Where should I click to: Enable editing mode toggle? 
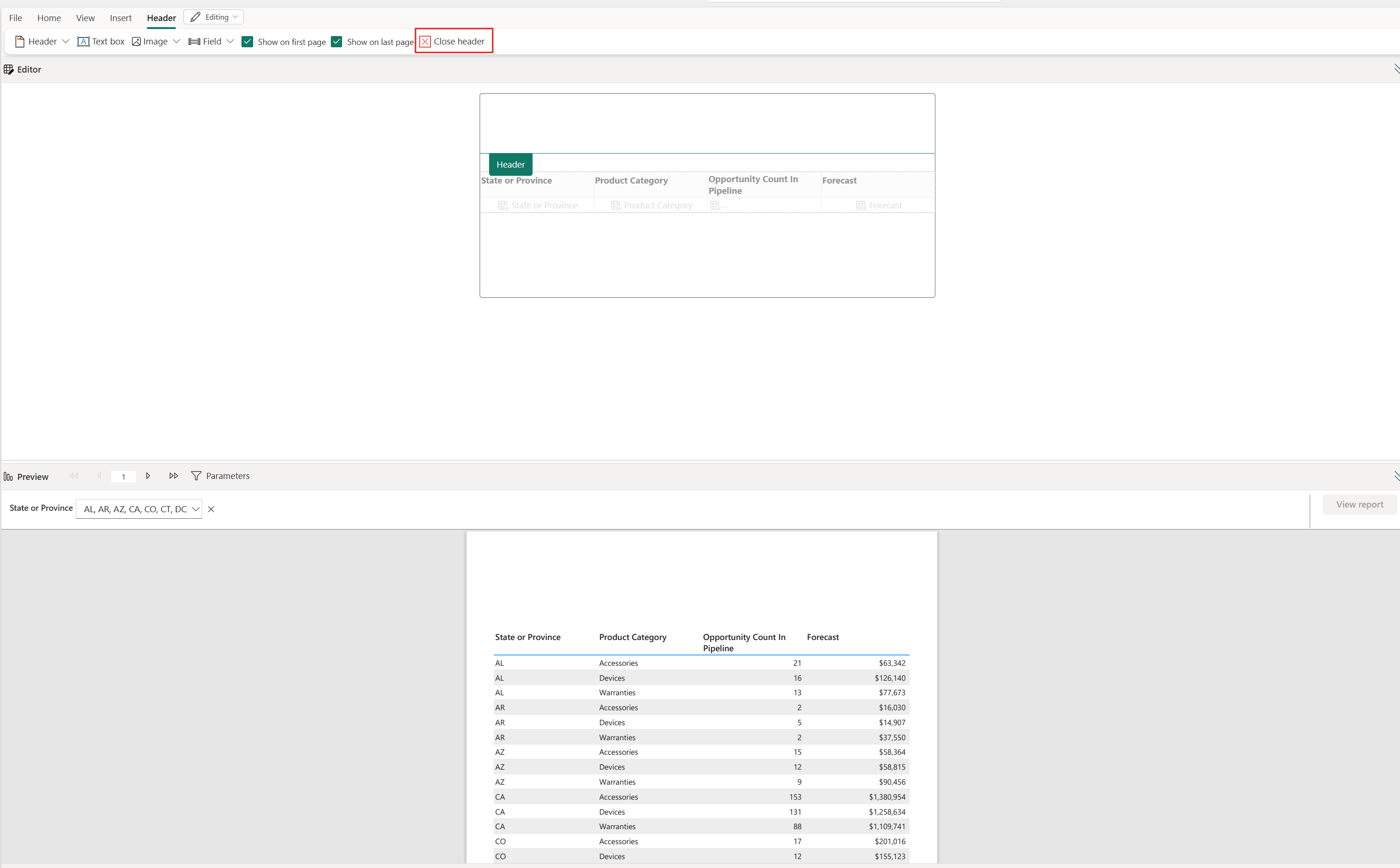tap(214, 17)
